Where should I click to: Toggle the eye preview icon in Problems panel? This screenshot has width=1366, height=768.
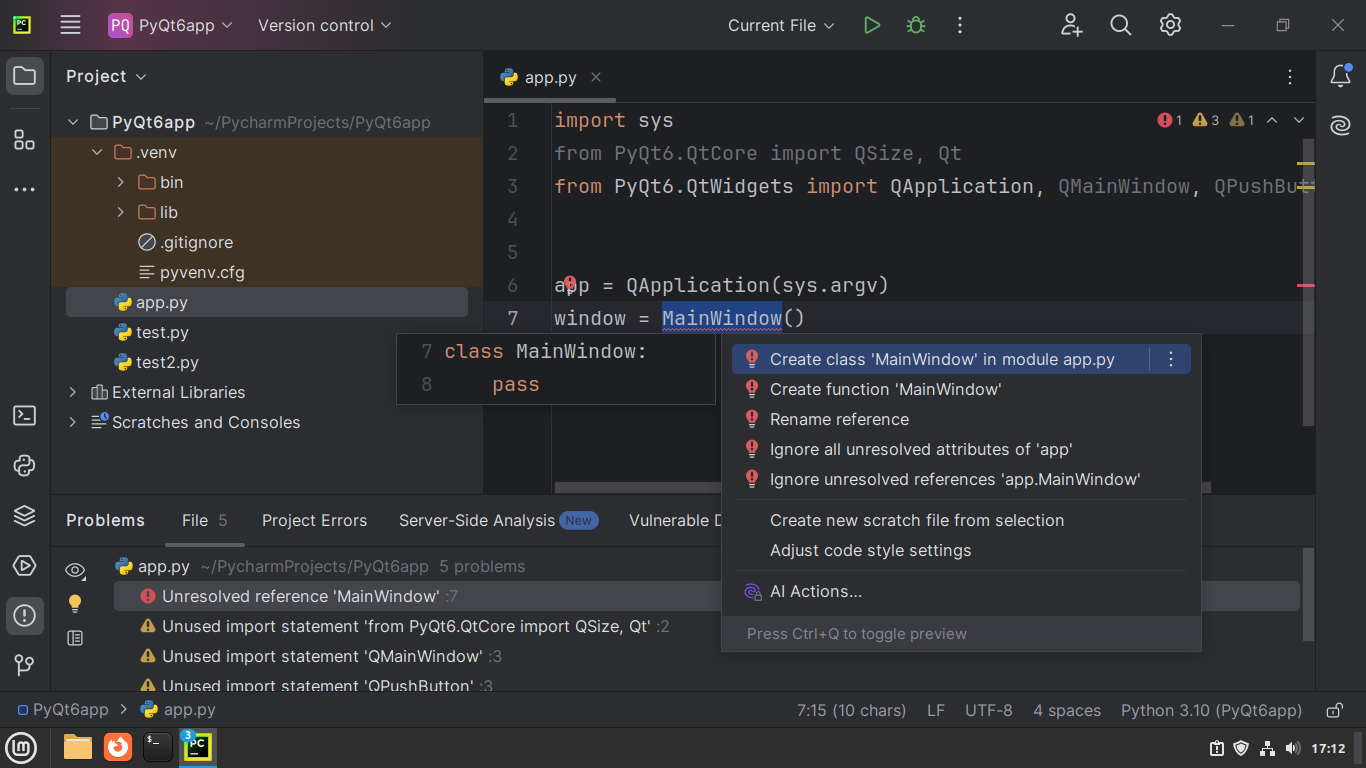click(x=75, y=571)
